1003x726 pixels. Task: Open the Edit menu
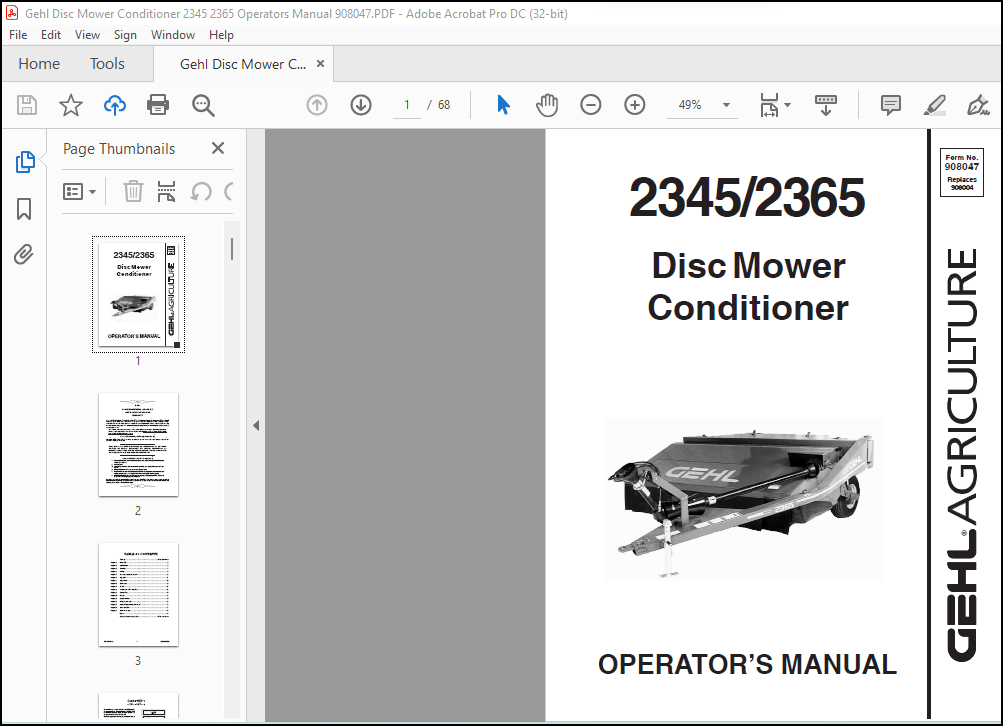[51, 35]
